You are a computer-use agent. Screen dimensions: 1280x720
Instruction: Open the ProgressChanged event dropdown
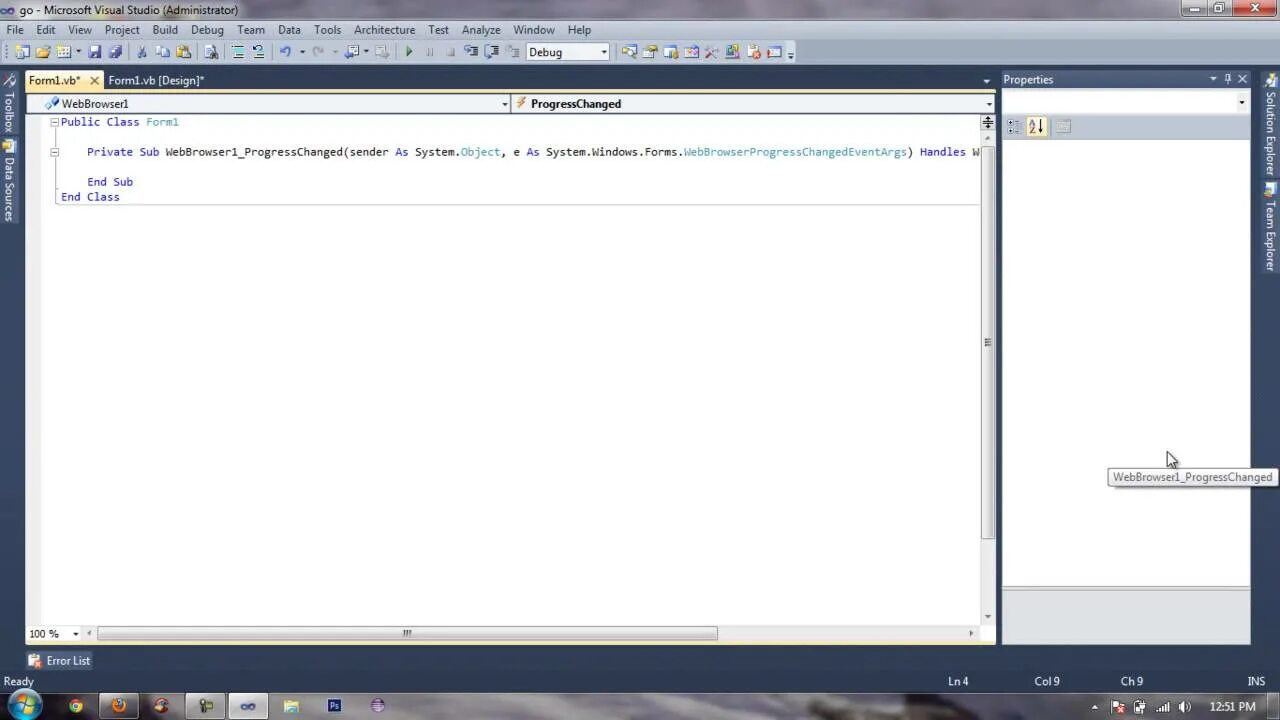(988, 103)
